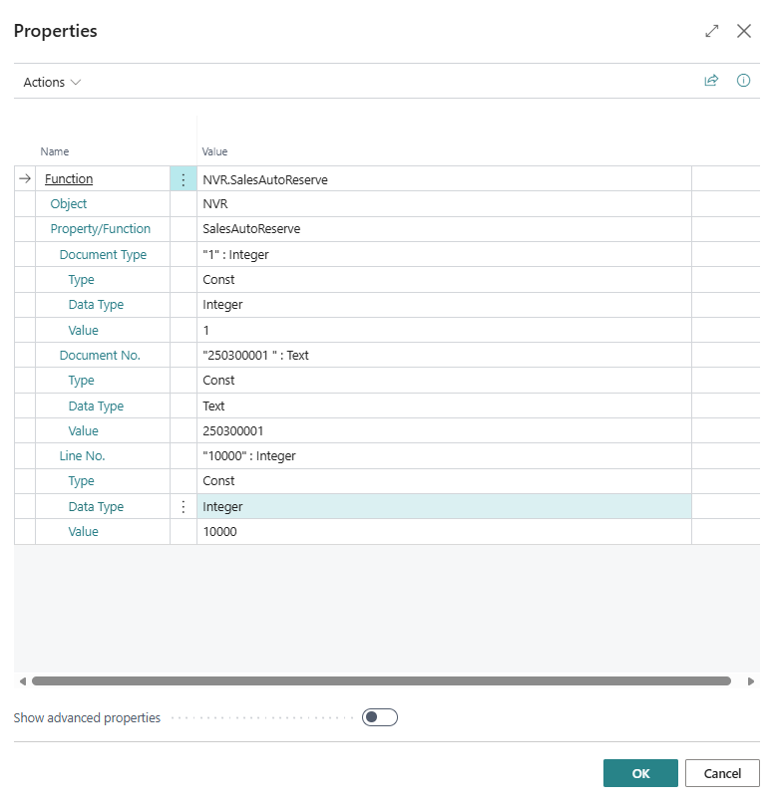
Task: Open the information icon next to Share
Action: tap(743, 81)
